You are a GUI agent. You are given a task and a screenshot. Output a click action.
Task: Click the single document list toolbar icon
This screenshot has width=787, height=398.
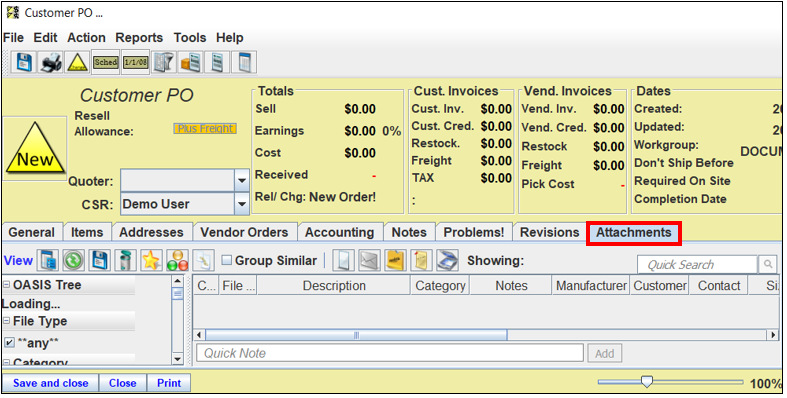click(x=217, y=63)
